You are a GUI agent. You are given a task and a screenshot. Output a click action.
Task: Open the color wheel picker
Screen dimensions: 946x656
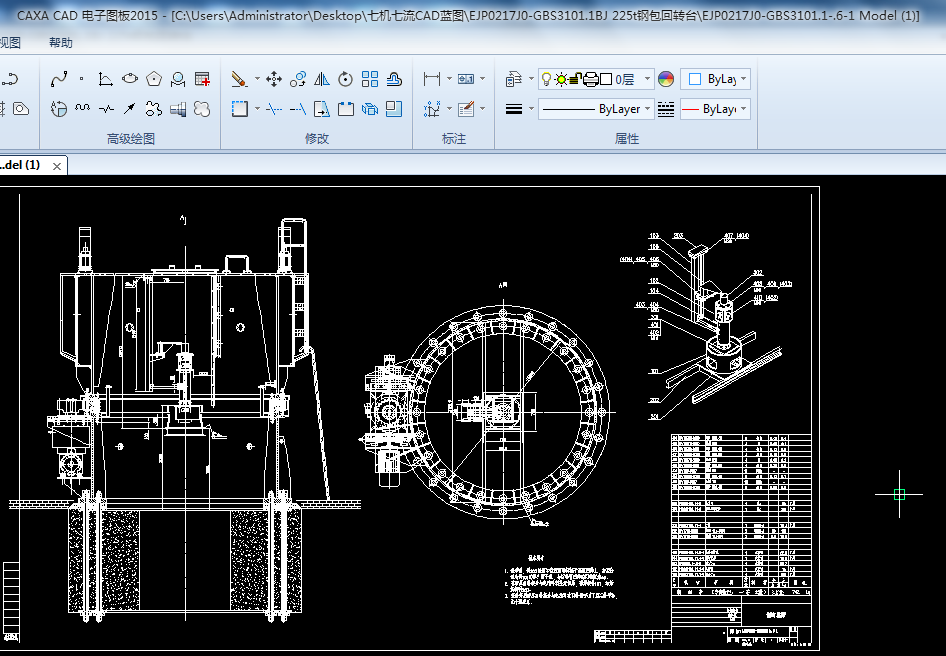[x=666, y=79]
